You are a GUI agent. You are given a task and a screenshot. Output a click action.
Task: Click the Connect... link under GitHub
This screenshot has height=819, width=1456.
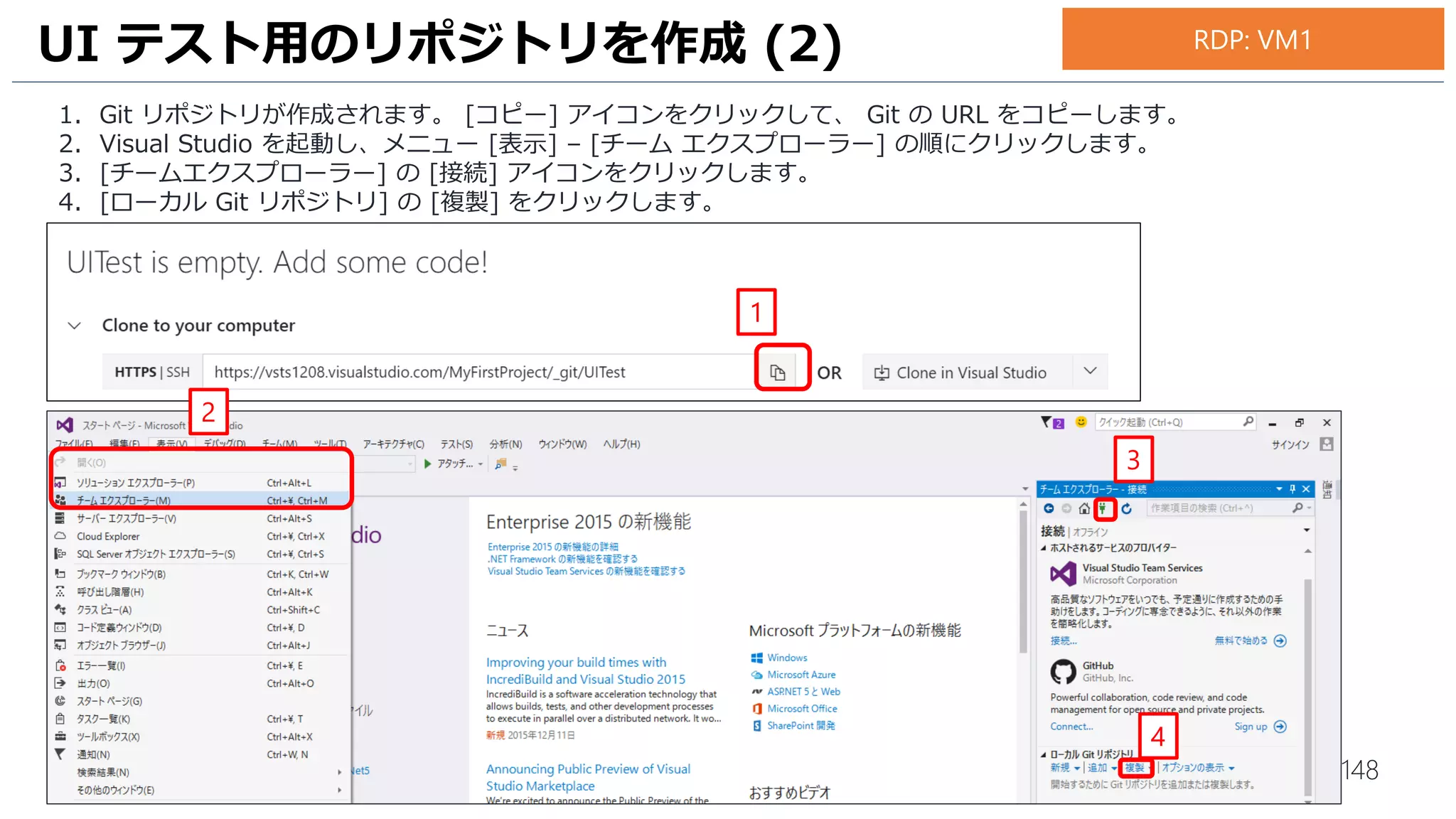click(x=1071, y=727)
